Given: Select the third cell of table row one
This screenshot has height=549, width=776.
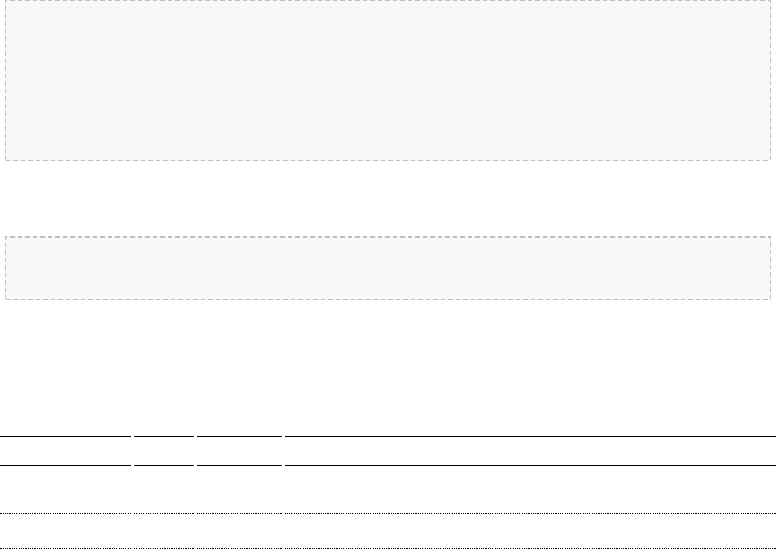Looking at the screenshot, I should [240, 490].
